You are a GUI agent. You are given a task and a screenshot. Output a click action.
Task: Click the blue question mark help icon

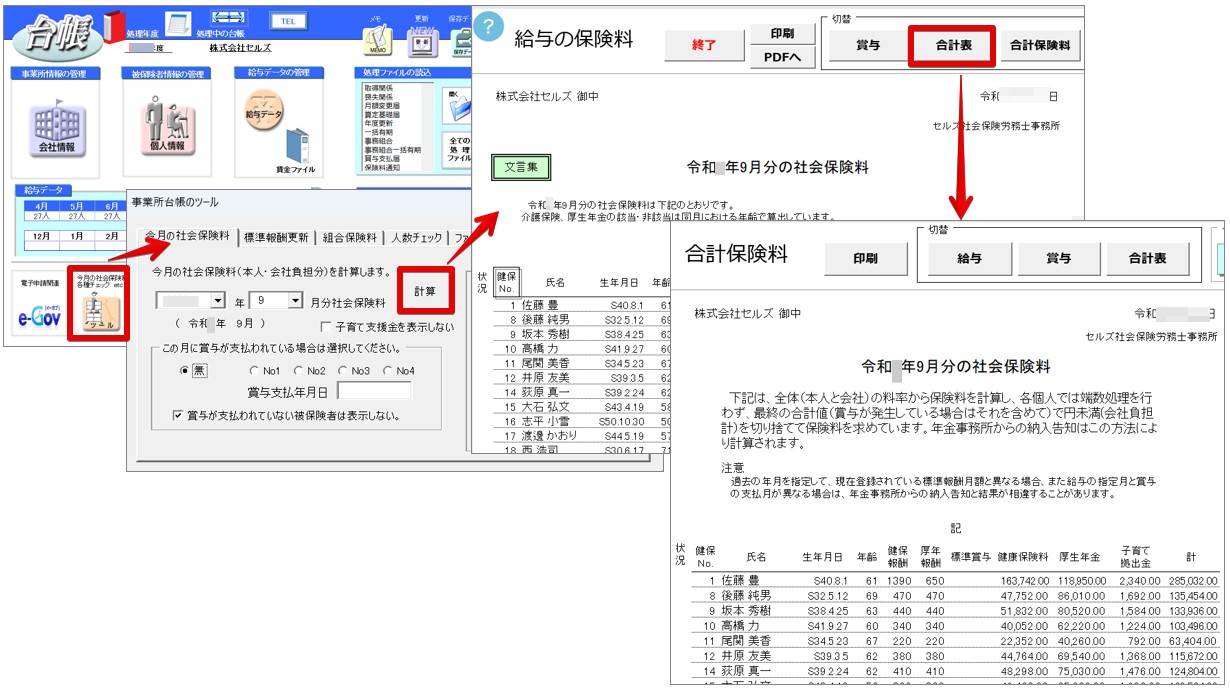coord(487,28)
